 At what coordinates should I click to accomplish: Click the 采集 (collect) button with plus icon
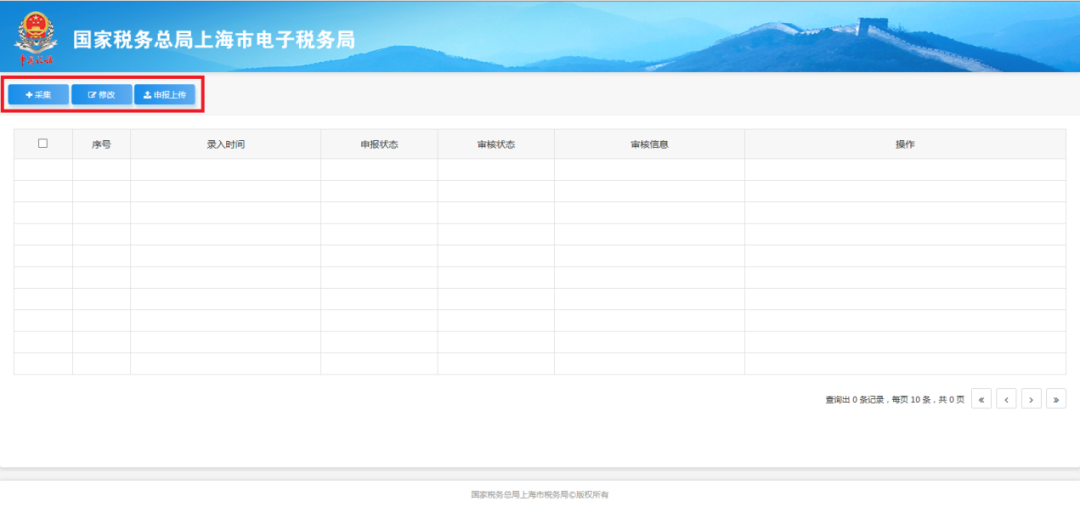click(39, 95)
